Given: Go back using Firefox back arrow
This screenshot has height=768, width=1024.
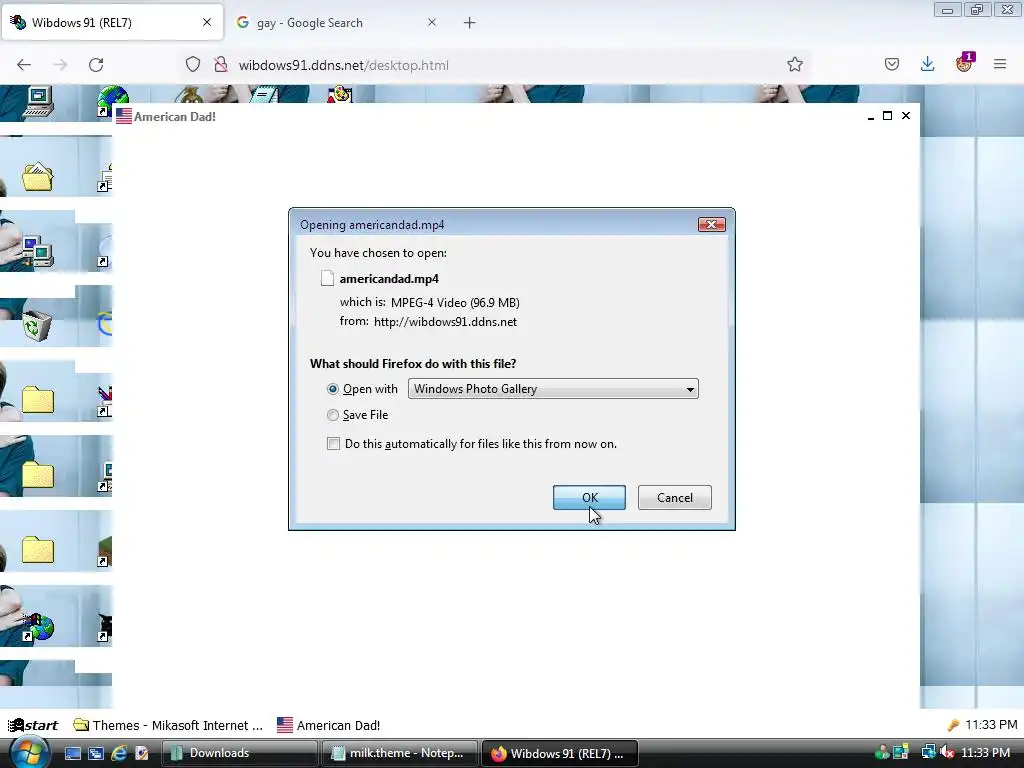Looking at the screenshot, I should pos(24,65).
